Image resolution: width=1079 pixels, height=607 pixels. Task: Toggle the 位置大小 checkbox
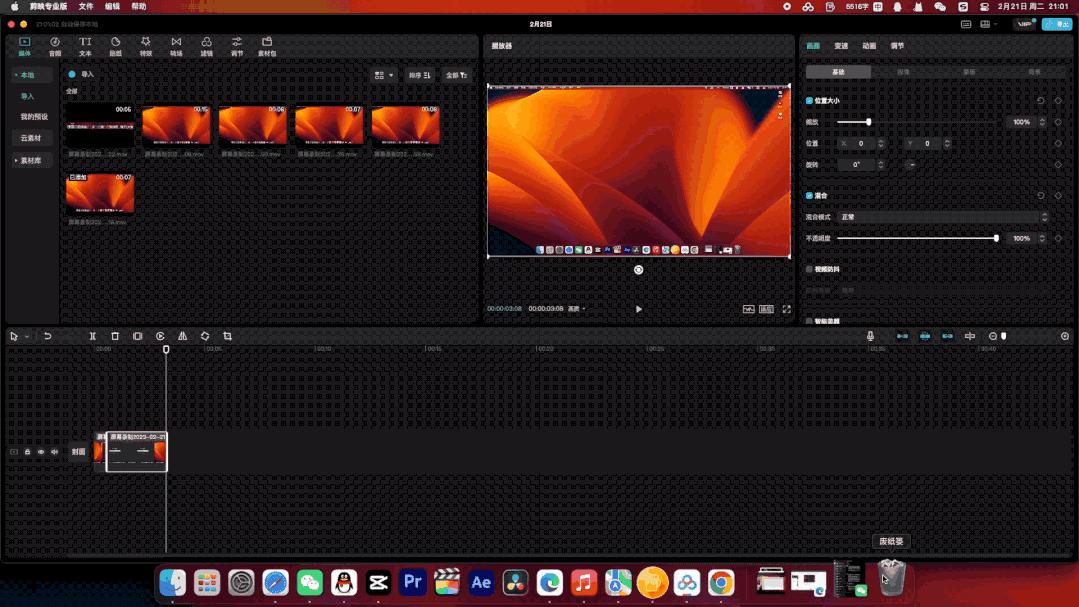pos(809,101)
